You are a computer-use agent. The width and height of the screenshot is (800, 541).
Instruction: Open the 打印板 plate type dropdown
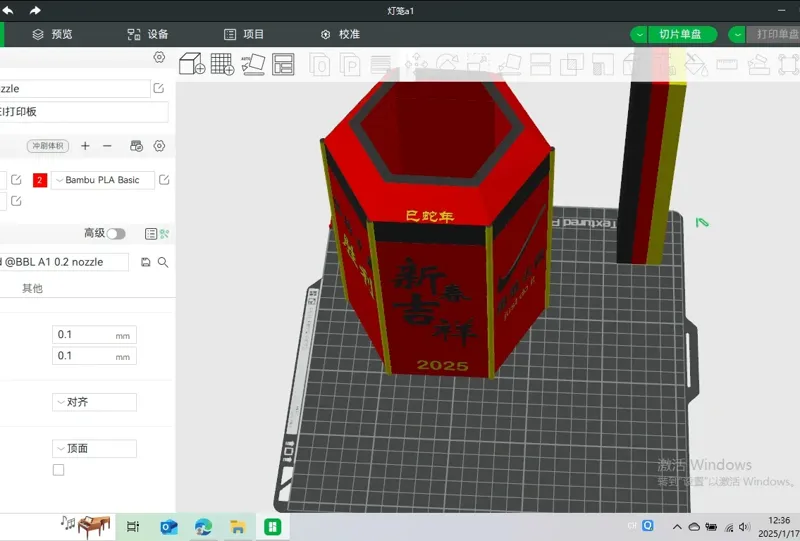click(x=84, y=112)
